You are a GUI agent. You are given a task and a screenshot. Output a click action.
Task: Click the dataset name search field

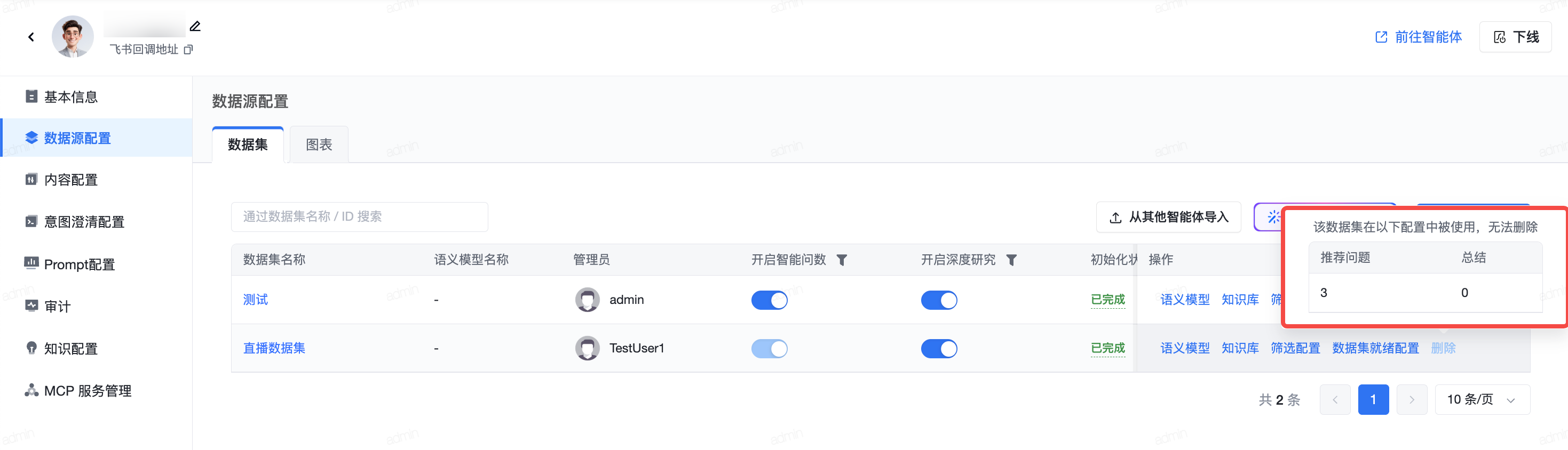(x=359, y=217)
